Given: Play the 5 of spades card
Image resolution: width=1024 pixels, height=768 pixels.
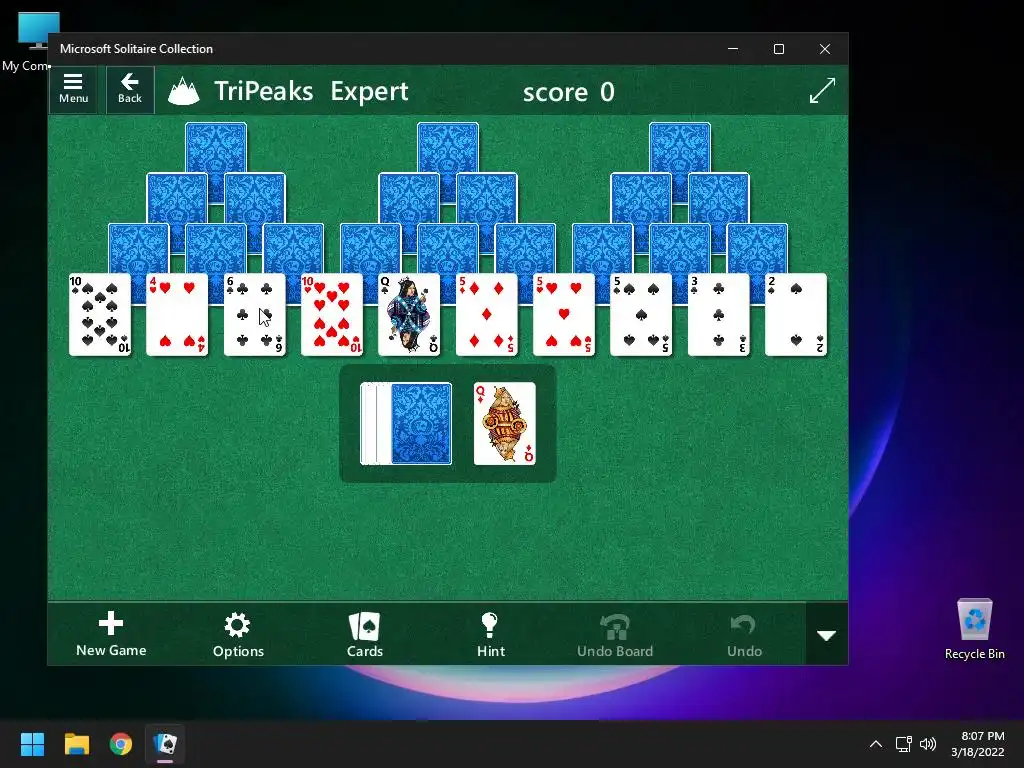Looking at the screenshot, I should 641,314.
